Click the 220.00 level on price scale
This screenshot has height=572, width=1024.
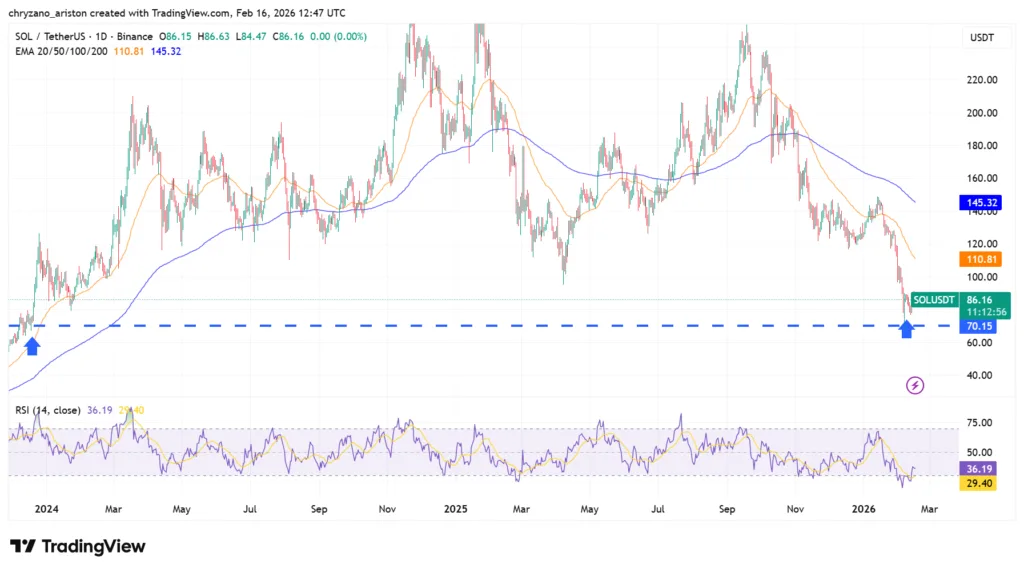coord(978,80)
